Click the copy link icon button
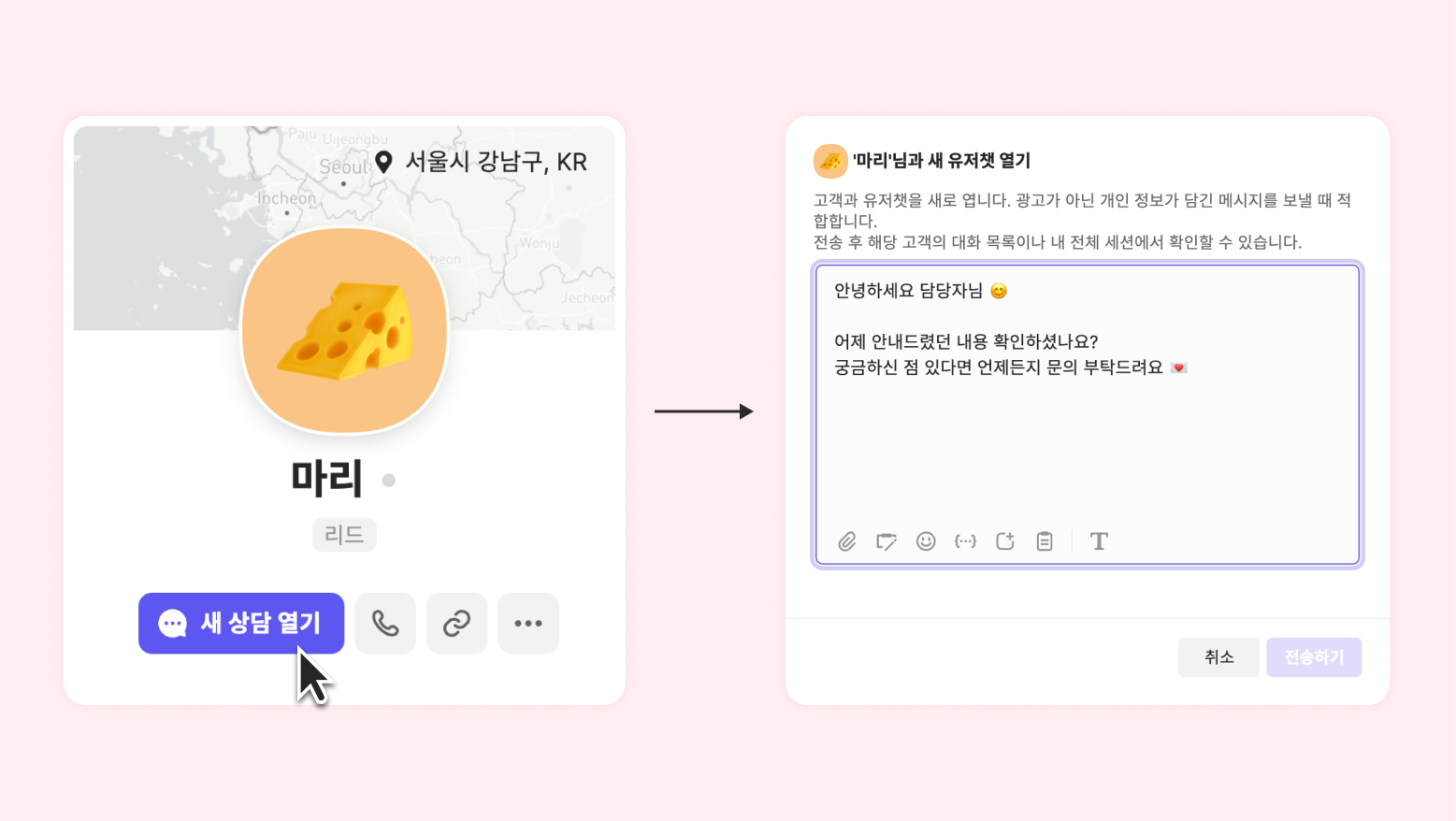 pyautogui.click(x=456, y=623)
